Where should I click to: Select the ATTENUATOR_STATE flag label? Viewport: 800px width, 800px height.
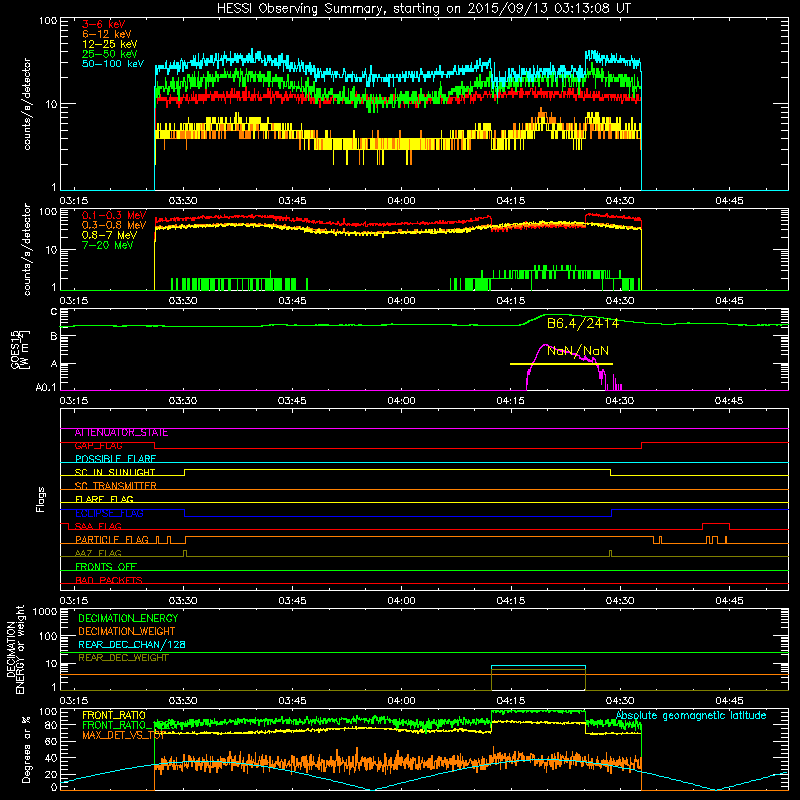click(121, 433)
